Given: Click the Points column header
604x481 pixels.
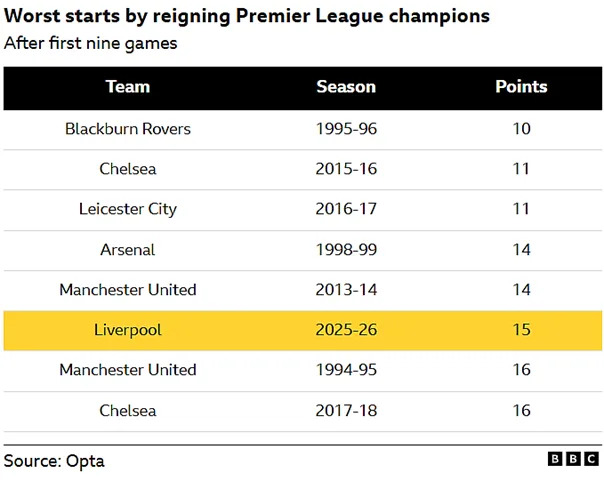Looking at the screenshot, I should point(521,87).
